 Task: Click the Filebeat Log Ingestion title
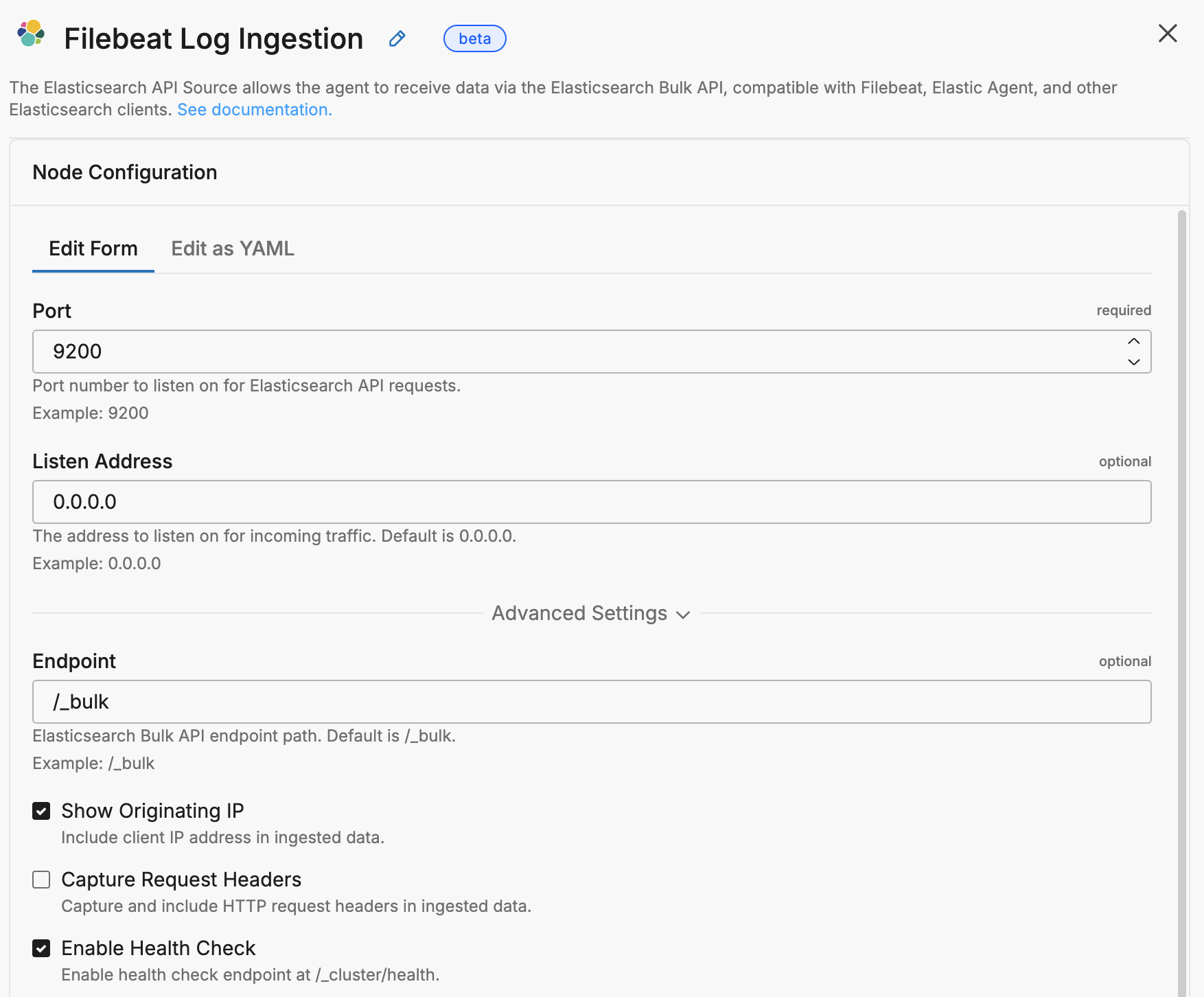213,38
